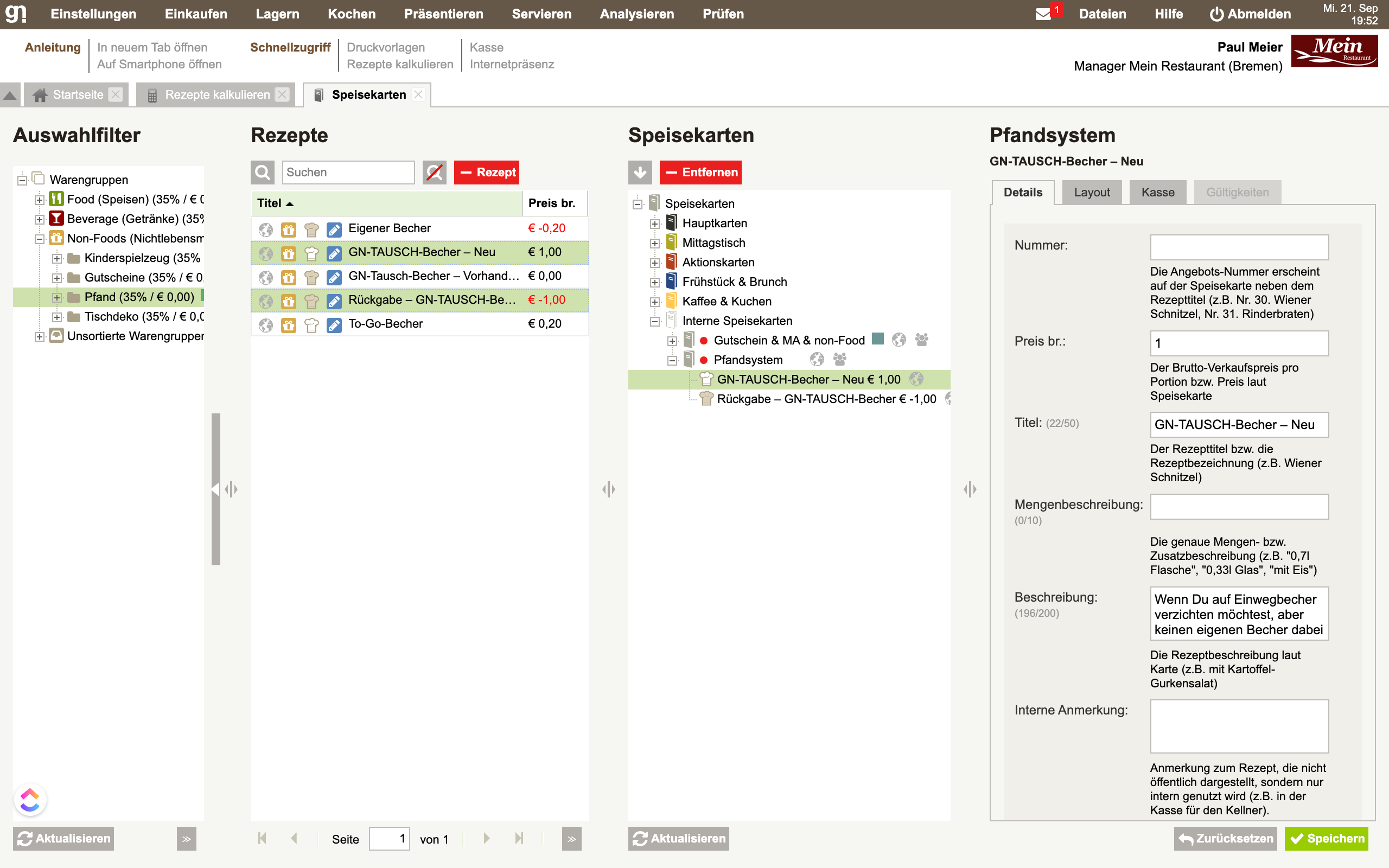Collapse the Pfandsystem menu node
Image resolution: width=1389 pixels, height=868 pixels.
tap(672, 361)
